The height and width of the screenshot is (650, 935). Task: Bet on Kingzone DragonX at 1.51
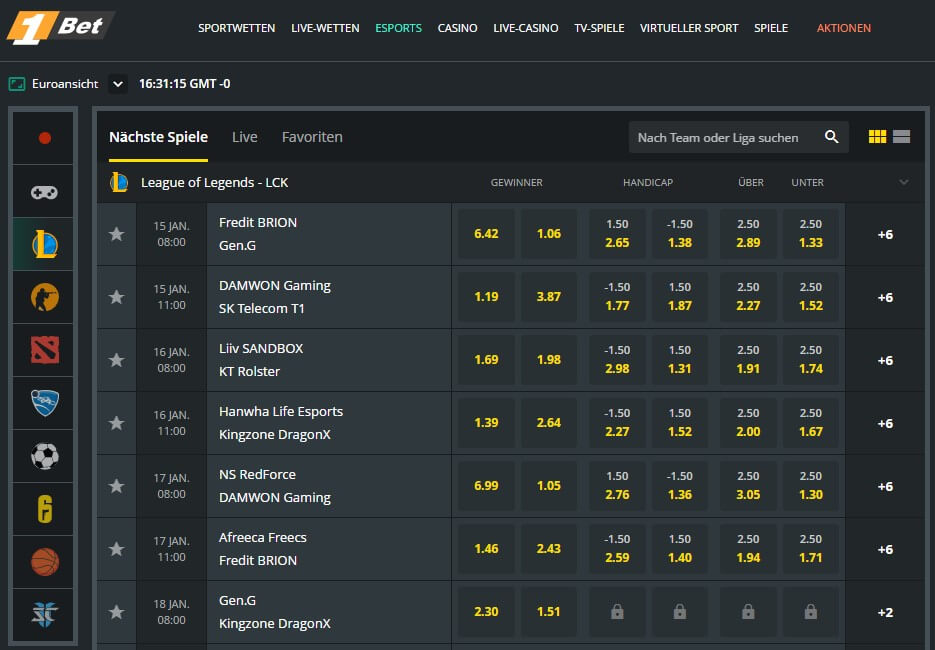tap(549, 612)
